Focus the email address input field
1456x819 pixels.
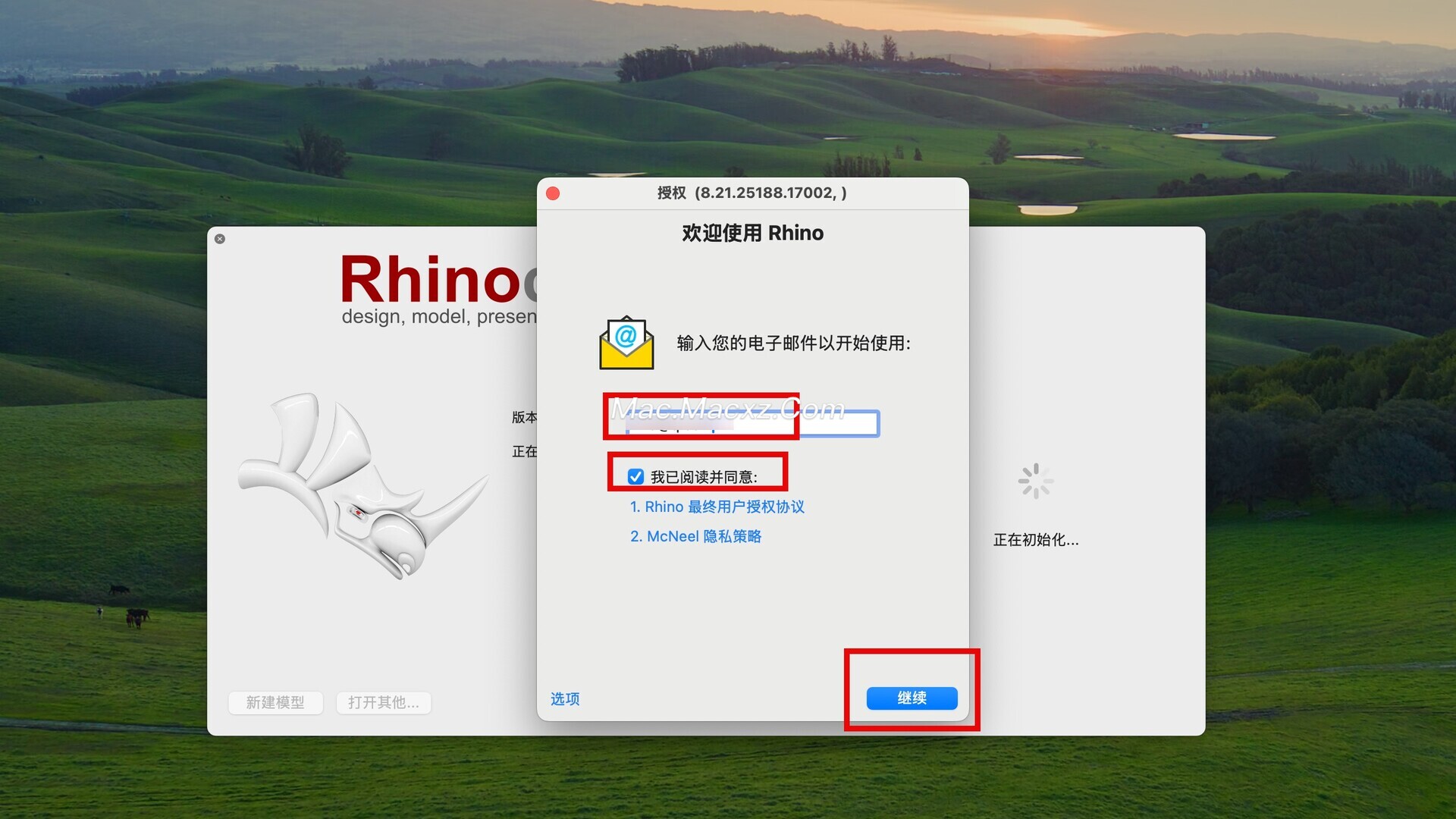tap(752, 423)
